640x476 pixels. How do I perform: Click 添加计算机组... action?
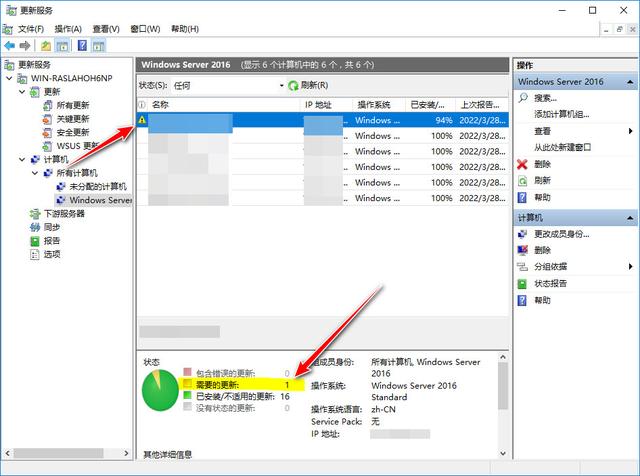562,114
